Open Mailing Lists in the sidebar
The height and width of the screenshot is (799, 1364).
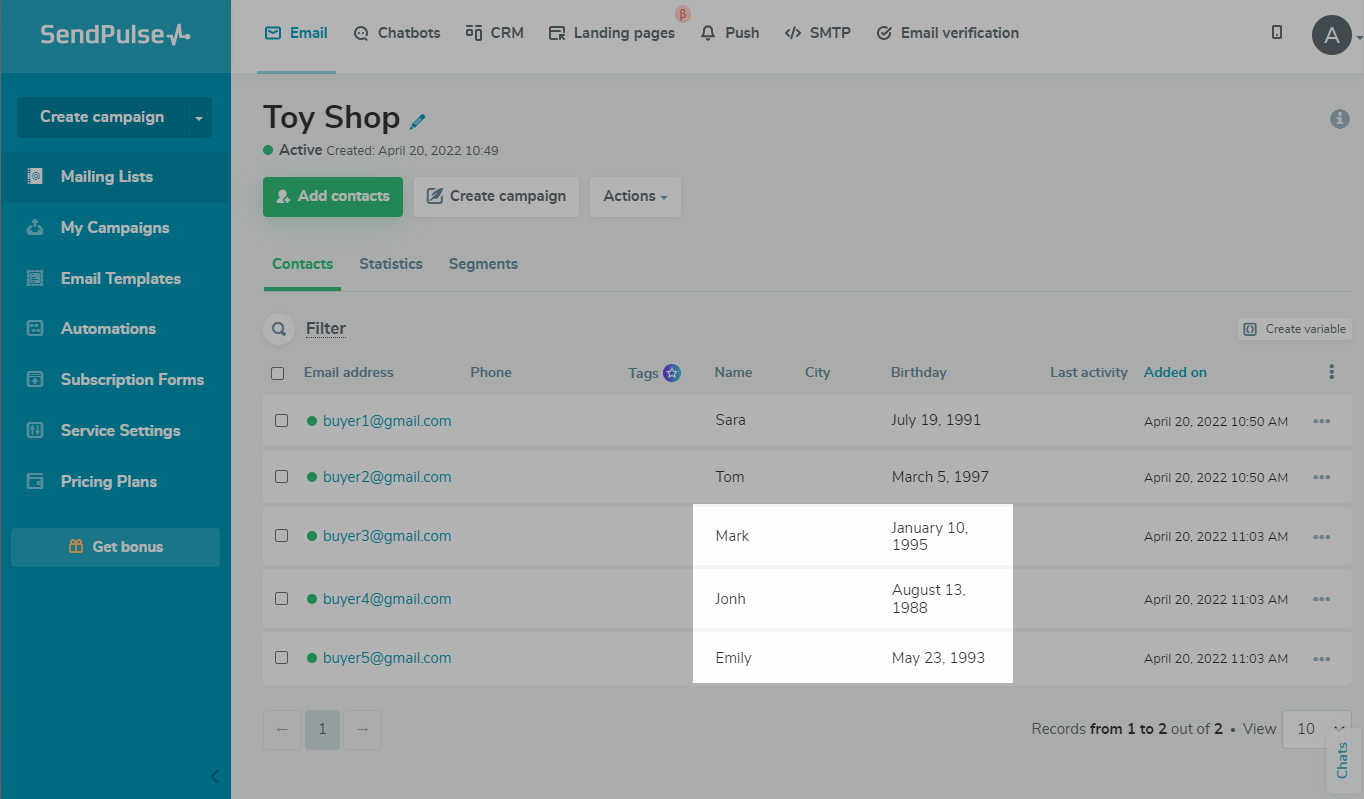[x=115, y=177]
